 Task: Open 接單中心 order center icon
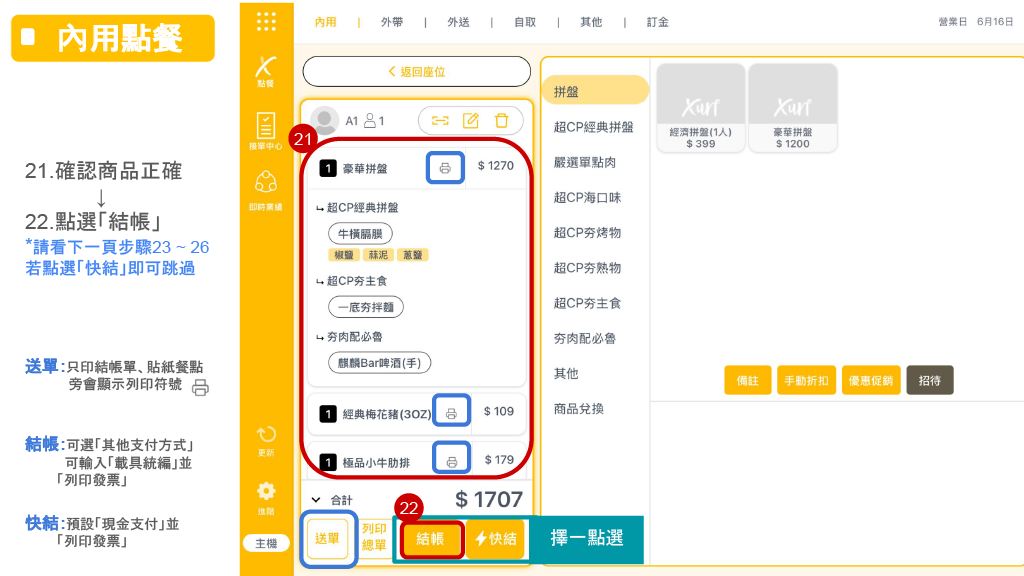pyautogui.click(x=265, y=130)
